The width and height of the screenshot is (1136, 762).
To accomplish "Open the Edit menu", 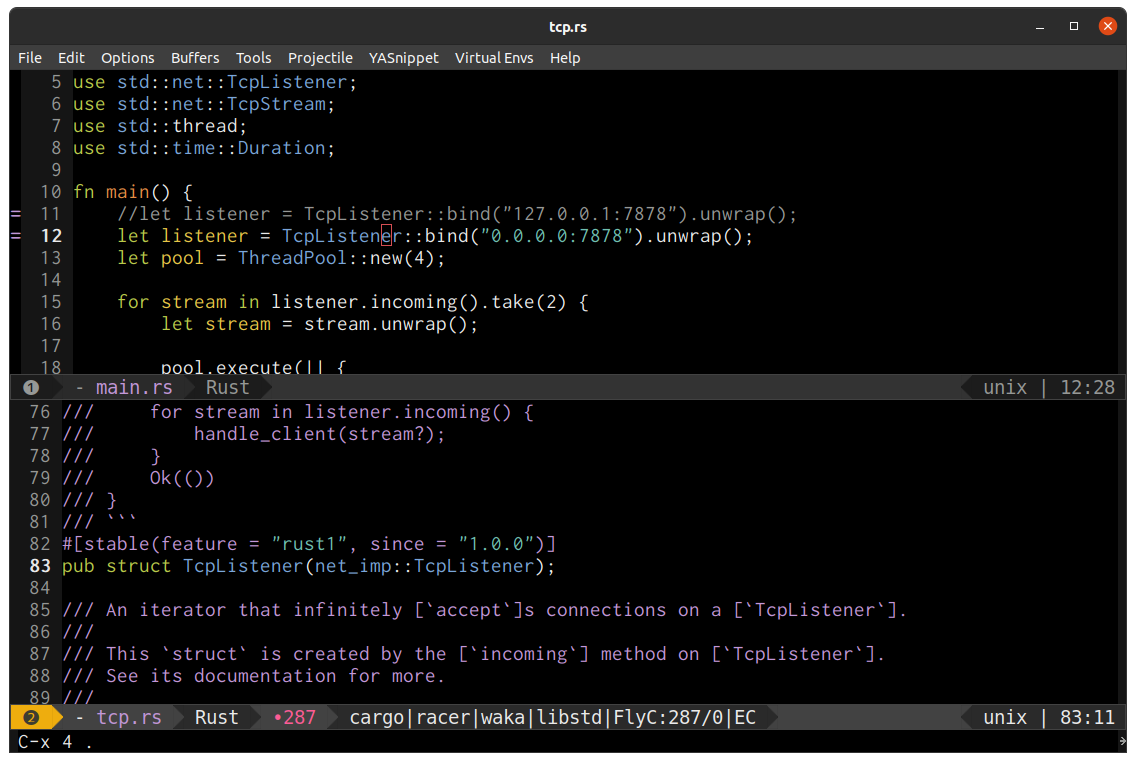I will coord(71,58).
